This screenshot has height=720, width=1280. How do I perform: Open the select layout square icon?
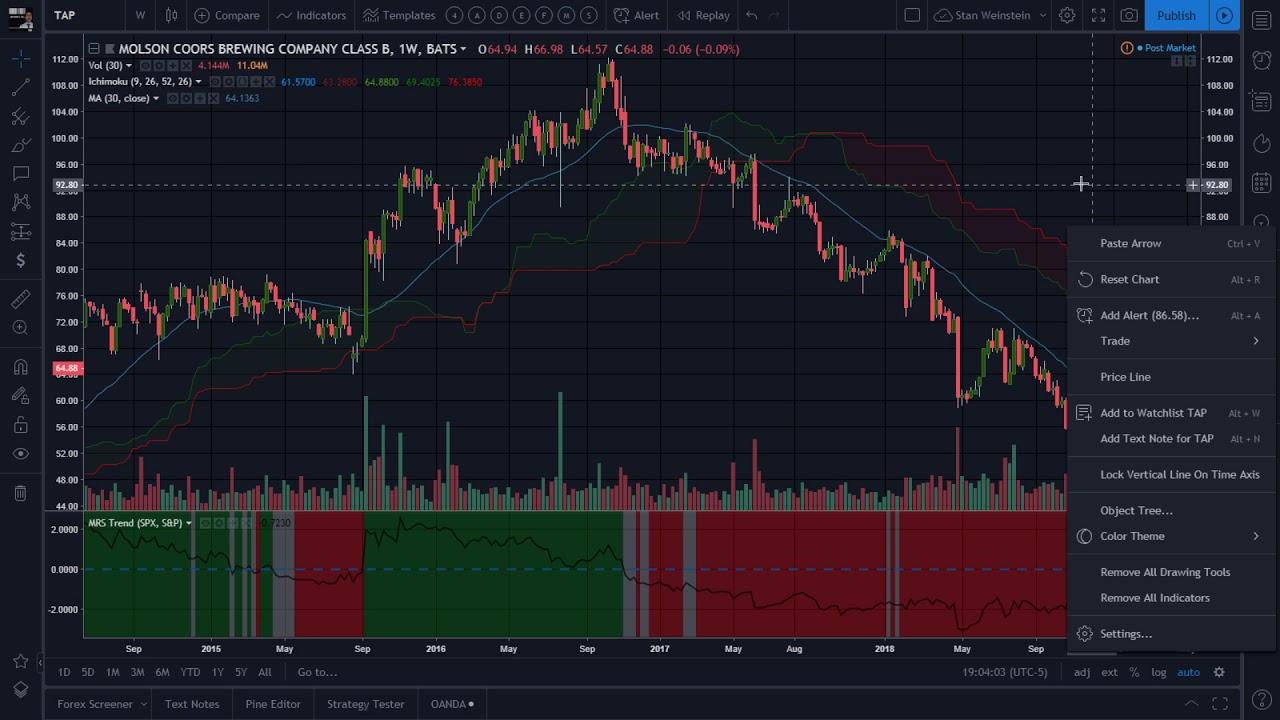coord(912,15)
